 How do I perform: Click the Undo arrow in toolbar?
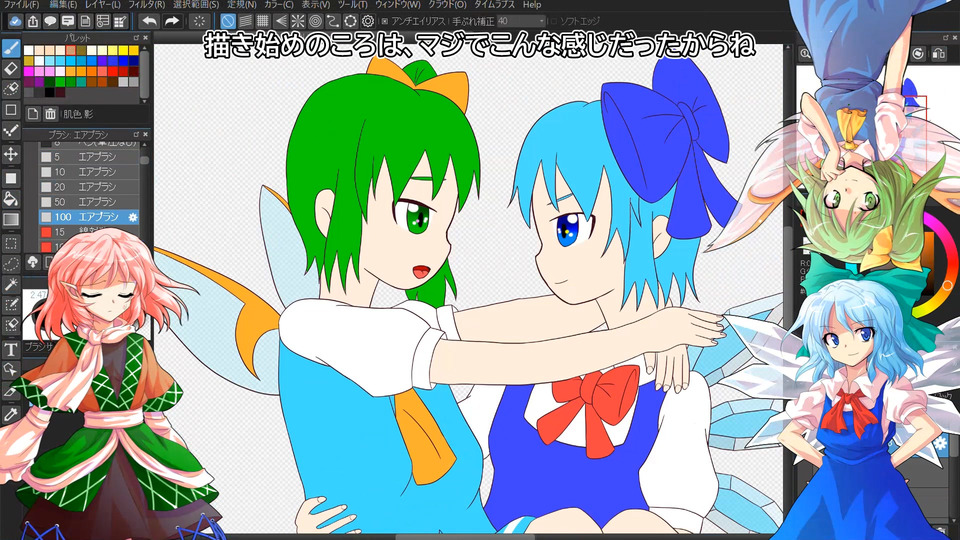pyautogui.click(x=149, y=20)
